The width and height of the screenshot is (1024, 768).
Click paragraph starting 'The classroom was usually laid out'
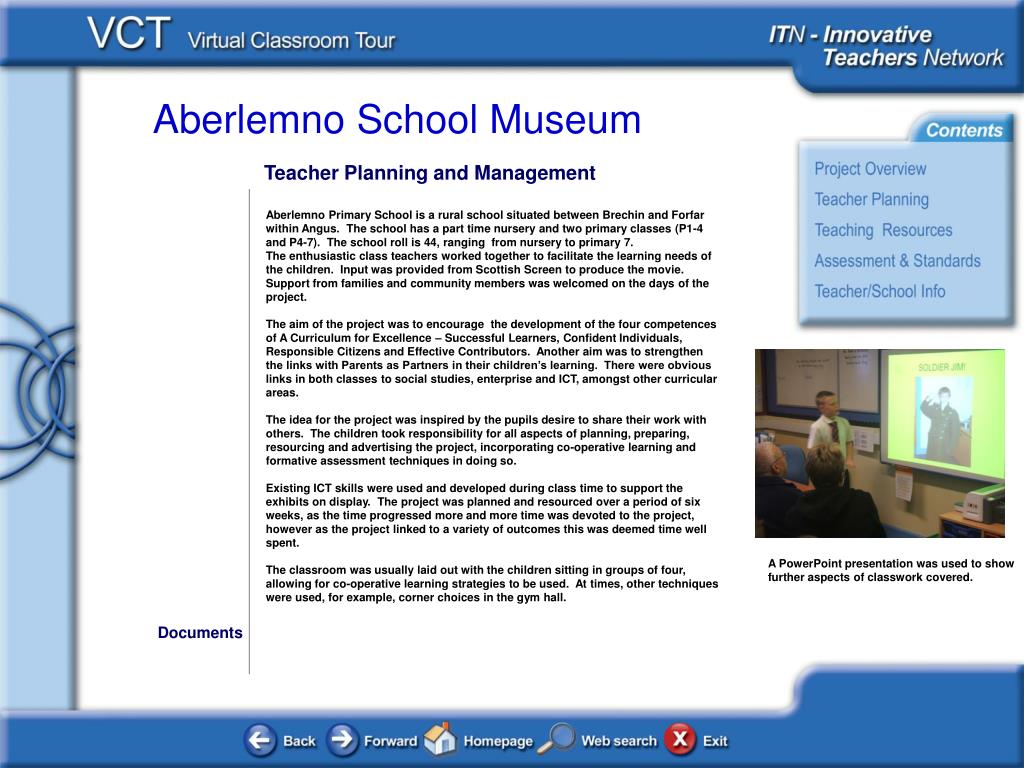click(x=492, y=584)
